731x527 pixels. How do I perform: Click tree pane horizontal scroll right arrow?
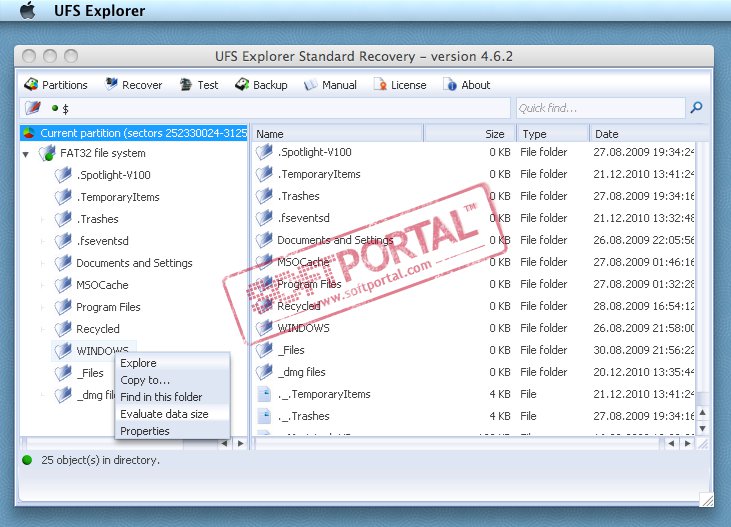(x=241, y=444)
